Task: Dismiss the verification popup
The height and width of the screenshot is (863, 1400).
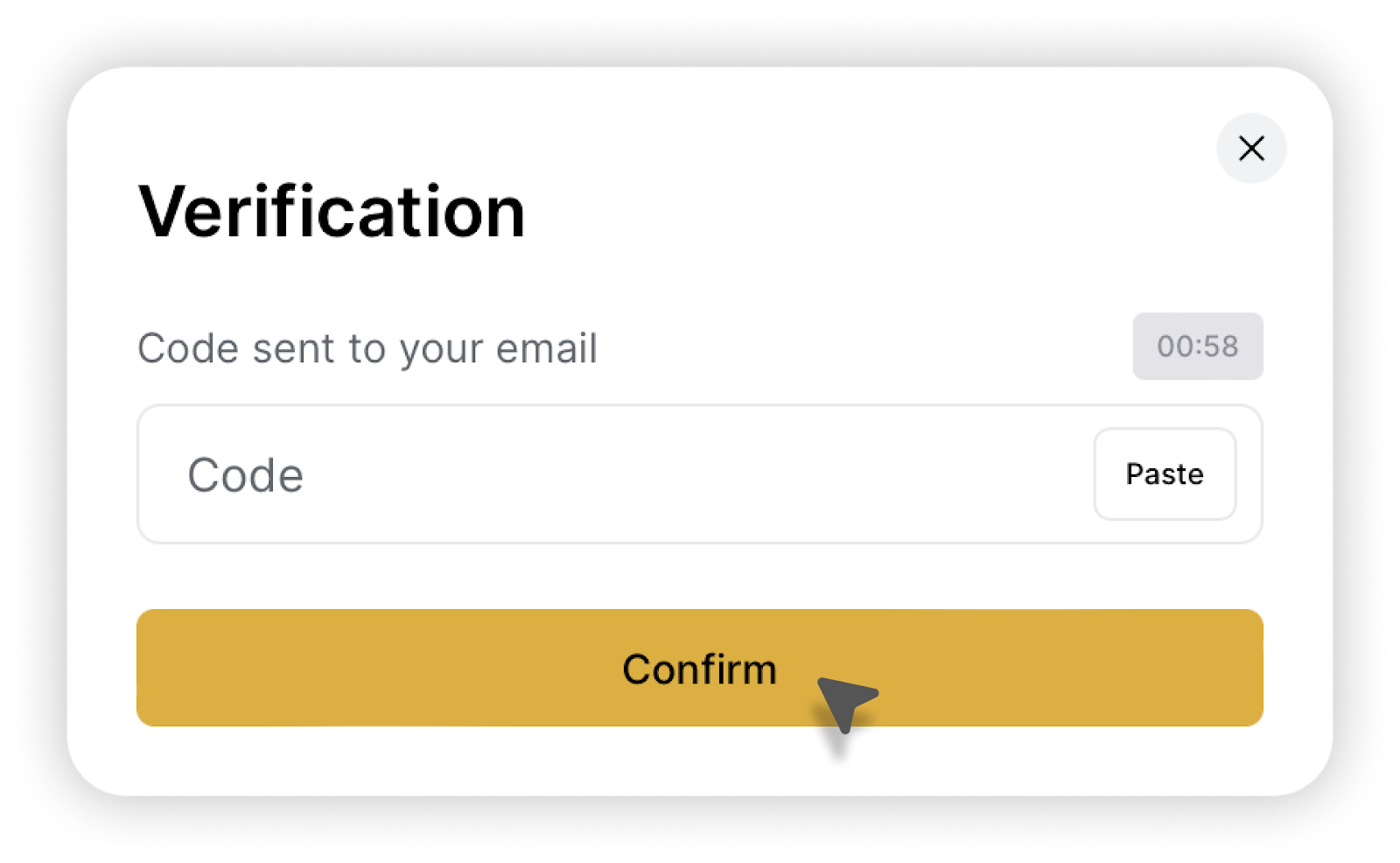Action: pos(1251,149)
